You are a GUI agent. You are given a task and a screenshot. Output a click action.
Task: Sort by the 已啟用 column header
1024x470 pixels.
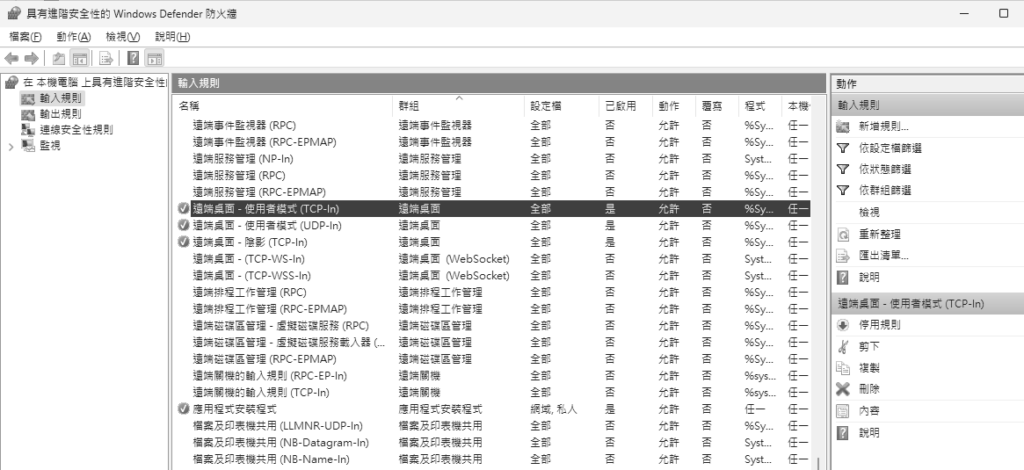pyautogui.click(x=626, y=106)
